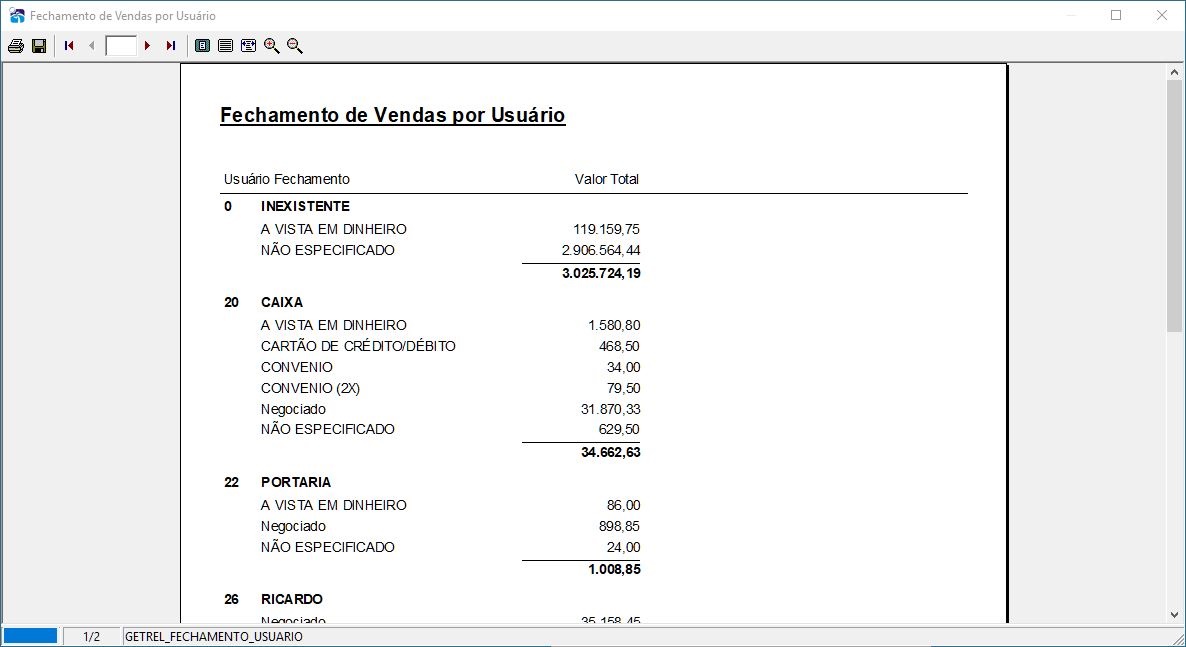Click the value 629,50
The height and width of the screenshot is (647, 1186).
619,429
